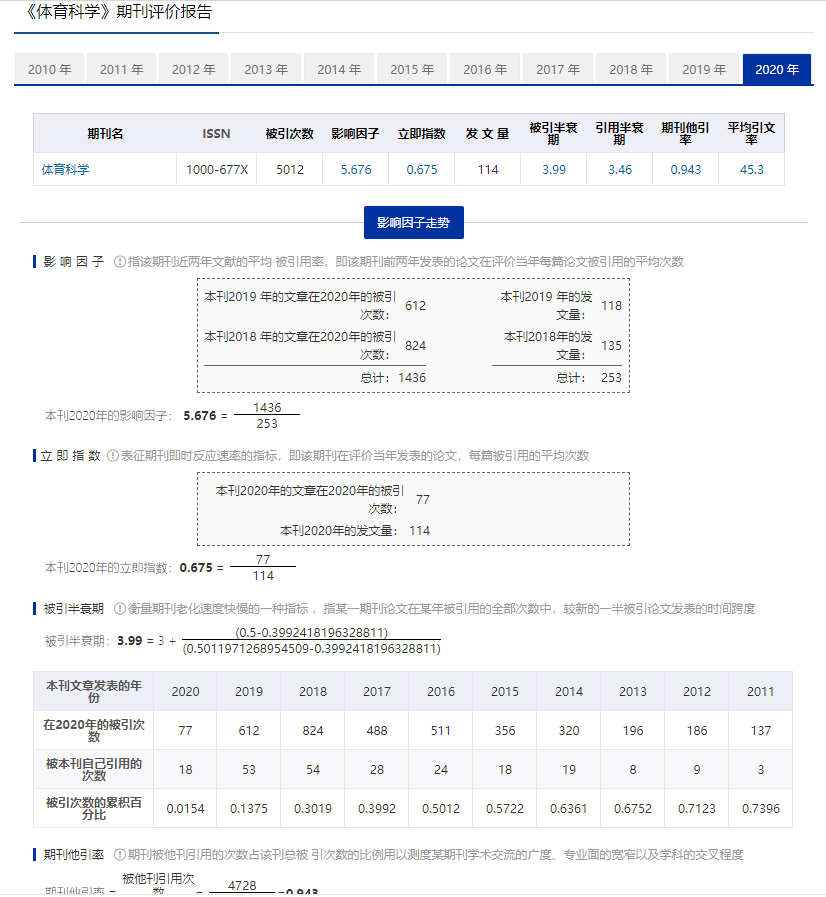826x897 pixels.
Task: Click the 5.676 impact factor value link
Action: (356, 170)
